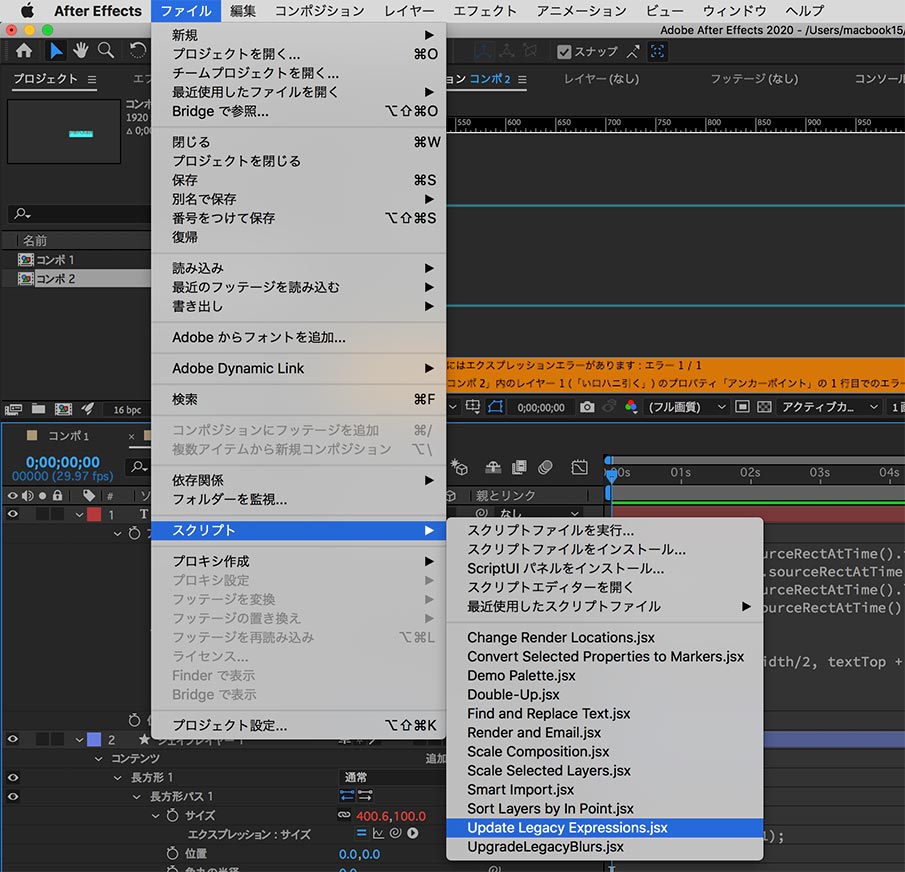Collapse the 長方形パス 1 group
This screenshot has width=905, height=872.
138,797
